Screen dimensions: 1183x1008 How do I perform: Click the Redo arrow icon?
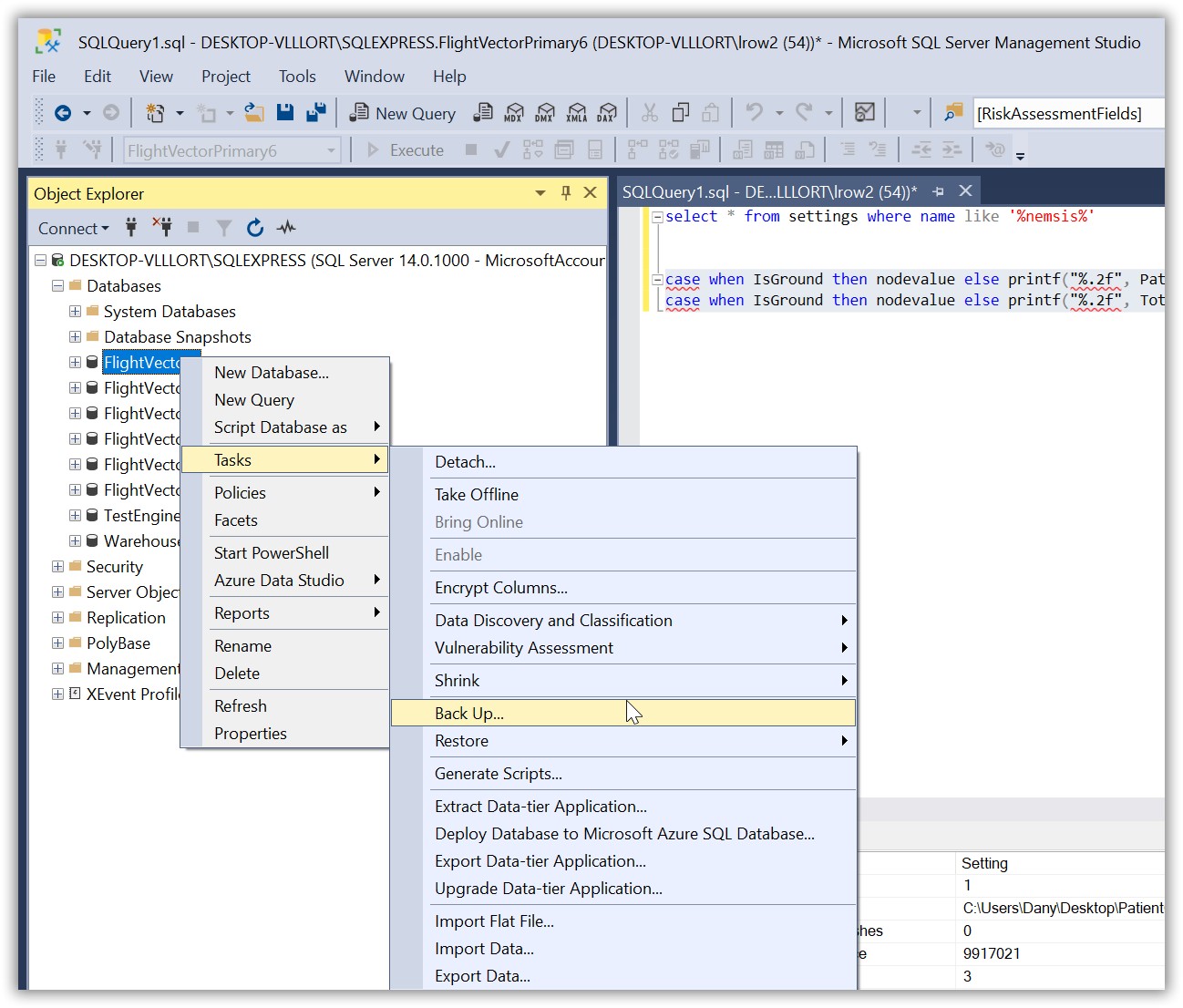point(804,112)
